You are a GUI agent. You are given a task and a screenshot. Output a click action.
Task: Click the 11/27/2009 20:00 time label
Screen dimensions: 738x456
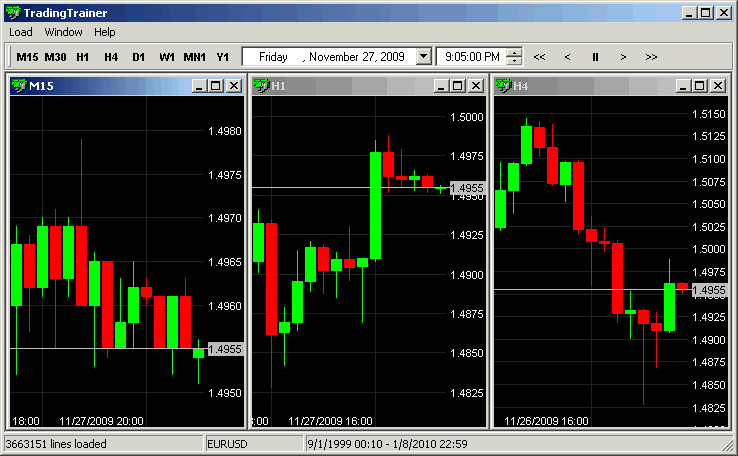[101, 421]
